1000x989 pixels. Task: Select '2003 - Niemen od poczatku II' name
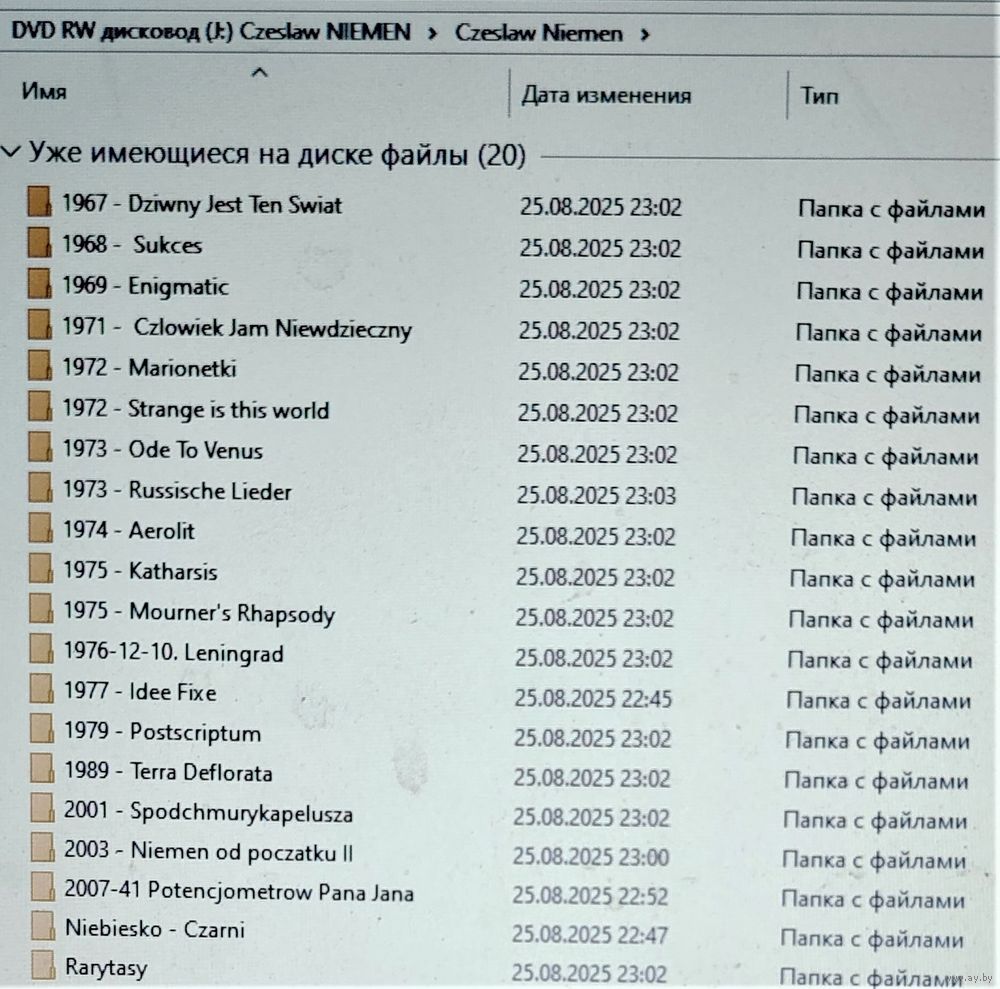[x=209, y=851]
